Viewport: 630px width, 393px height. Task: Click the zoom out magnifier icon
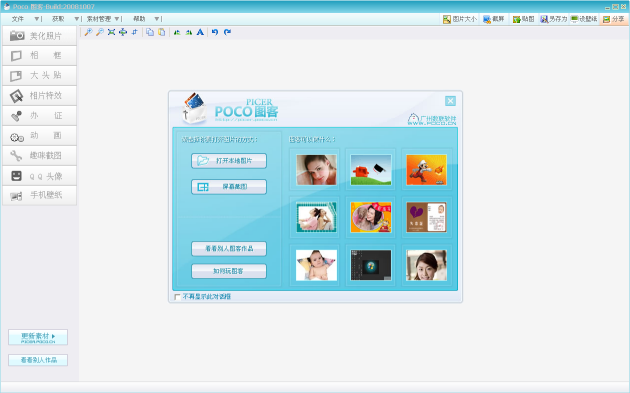click(100, 32)
